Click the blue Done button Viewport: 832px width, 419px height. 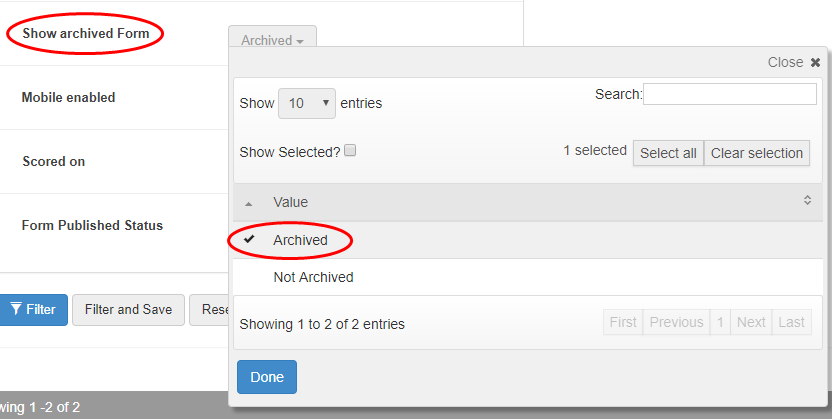[267, 377]
